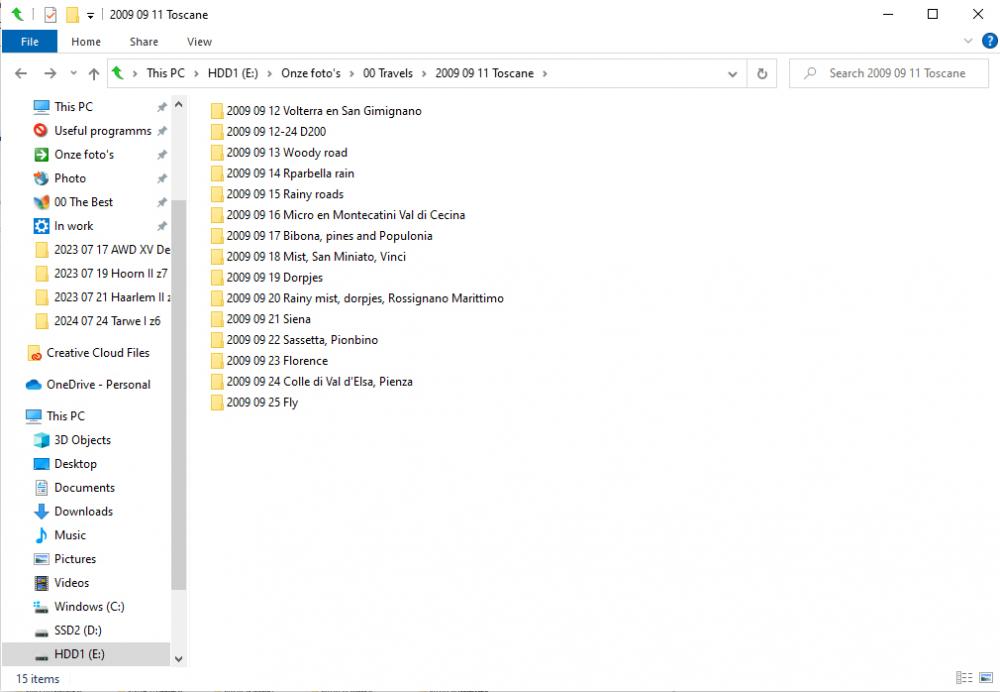The height and width of the screenshot is (692, 1000).
Task: Go up one folder level
Action: tap(94, 74)
